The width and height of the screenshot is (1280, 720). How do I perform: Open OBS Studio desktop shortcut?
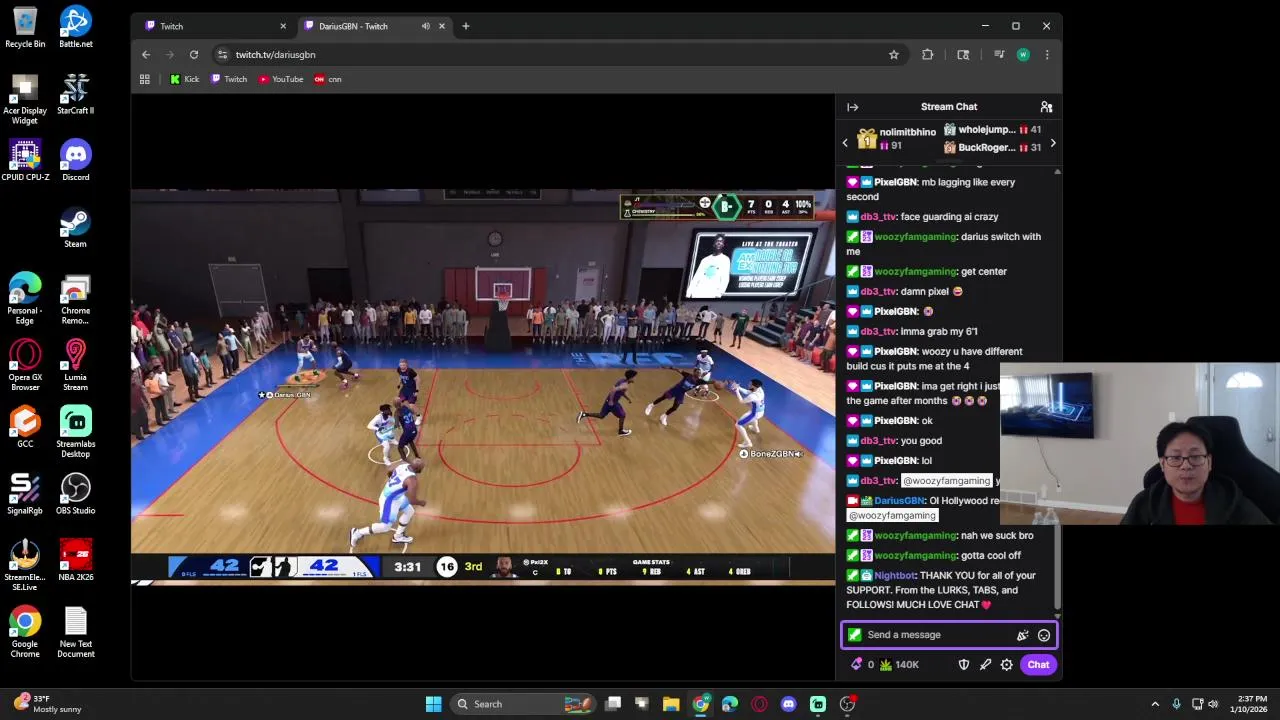76,494
